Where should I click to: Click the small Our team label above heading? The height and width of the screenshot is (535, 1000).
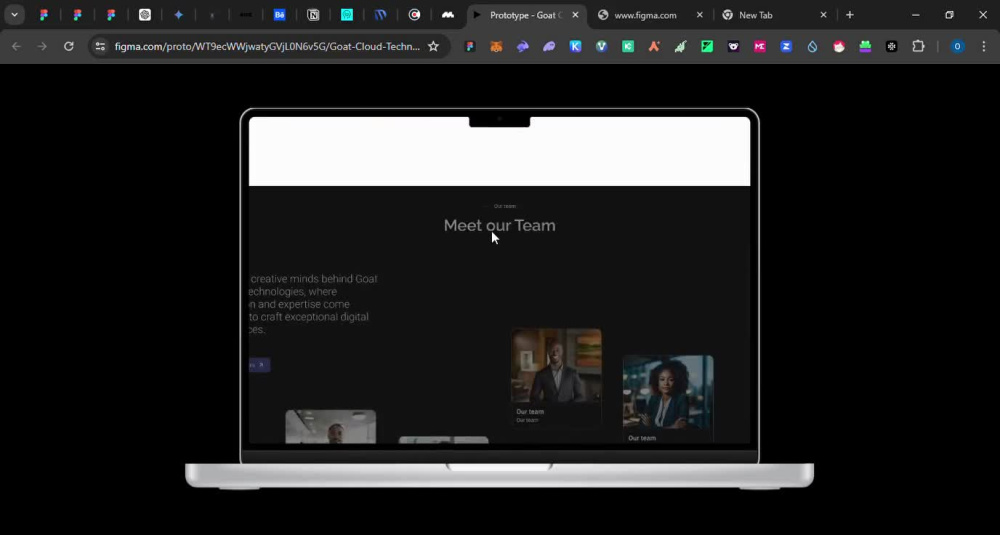coord(504,206)
